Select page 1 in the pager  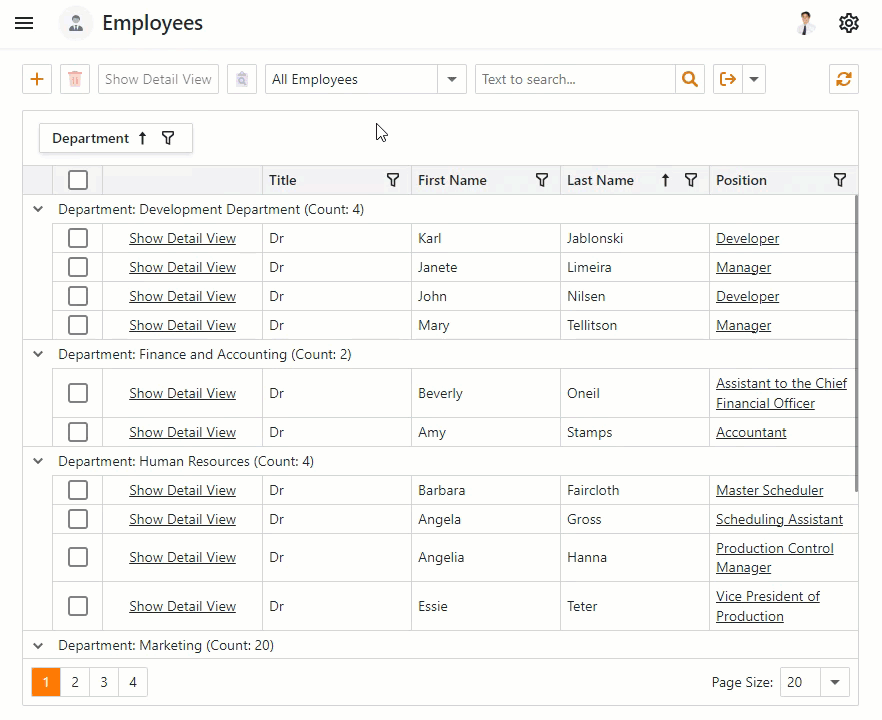pos(46,682)
